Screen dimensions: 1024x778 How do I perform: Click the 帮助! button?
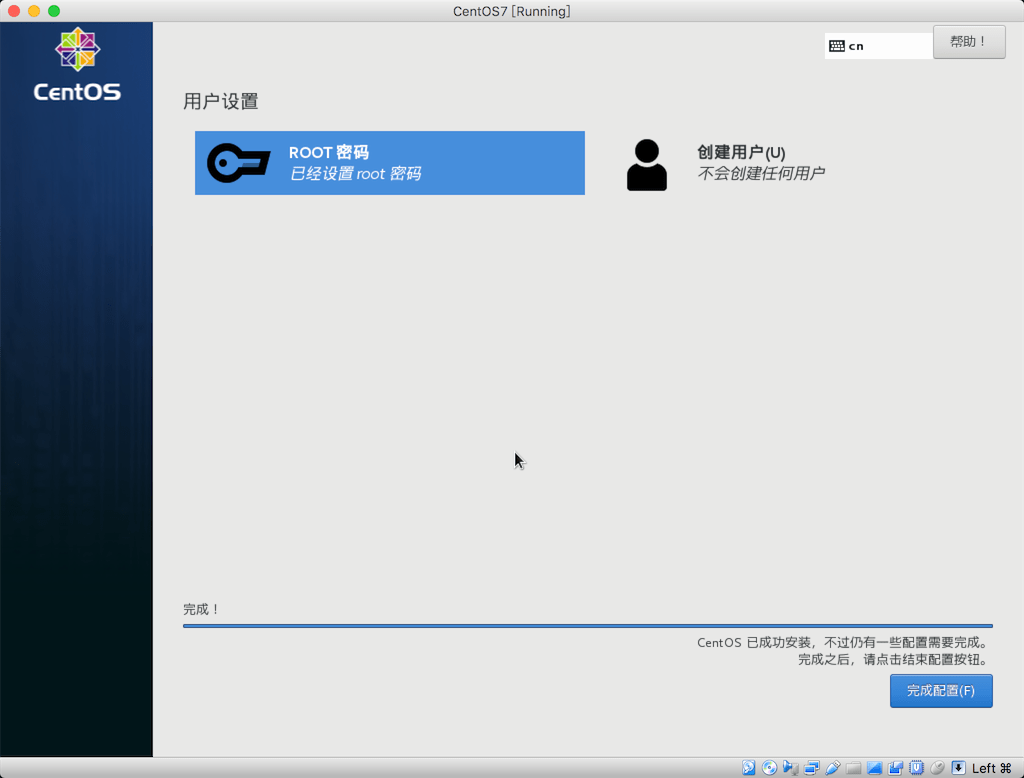968,41
